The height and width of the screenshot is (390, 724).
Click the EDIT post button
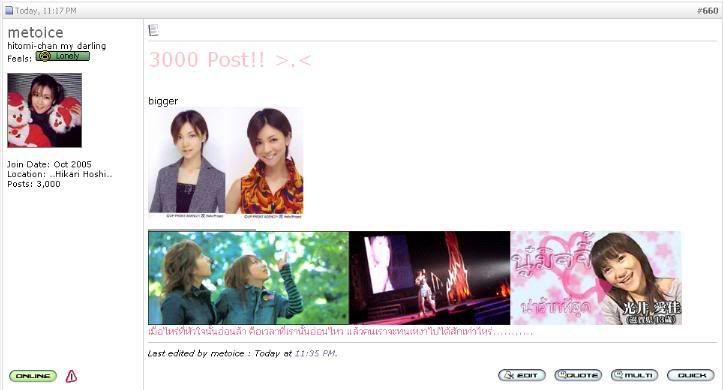pos(522,375)
